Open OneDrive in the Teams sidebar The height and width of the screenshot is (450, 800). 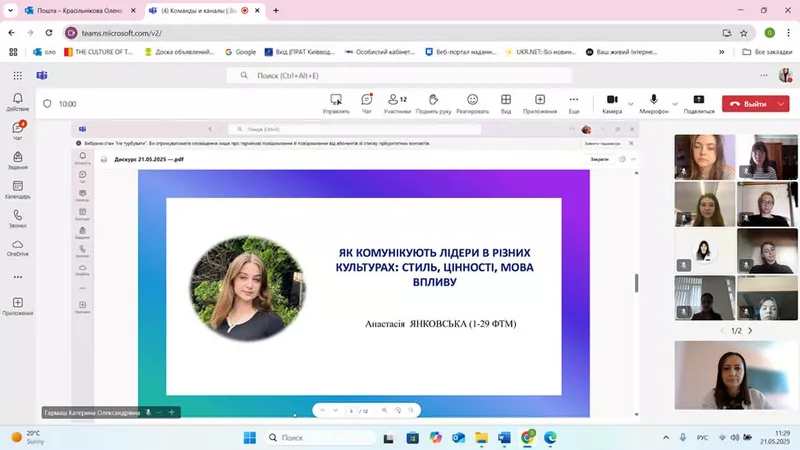[x=17, y=247]
